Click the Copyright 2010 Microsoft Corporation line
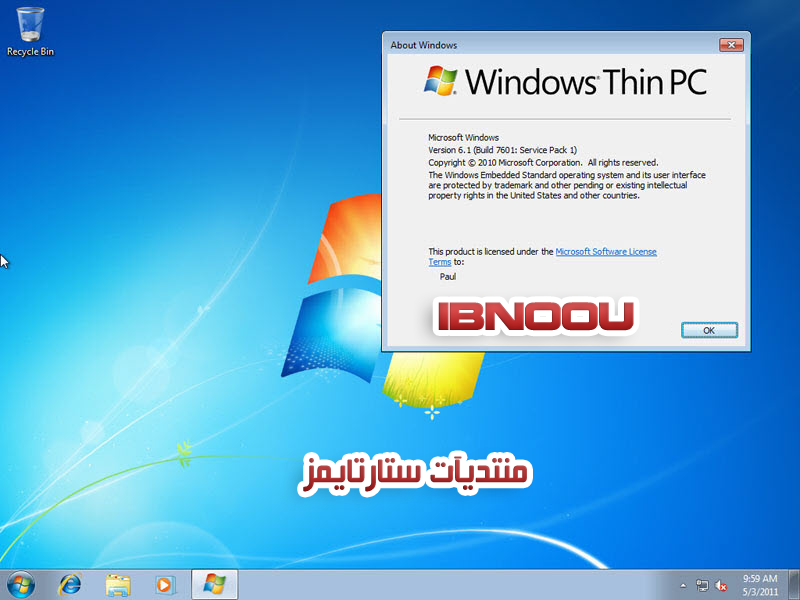800x600 pixels. click(543, 163)
